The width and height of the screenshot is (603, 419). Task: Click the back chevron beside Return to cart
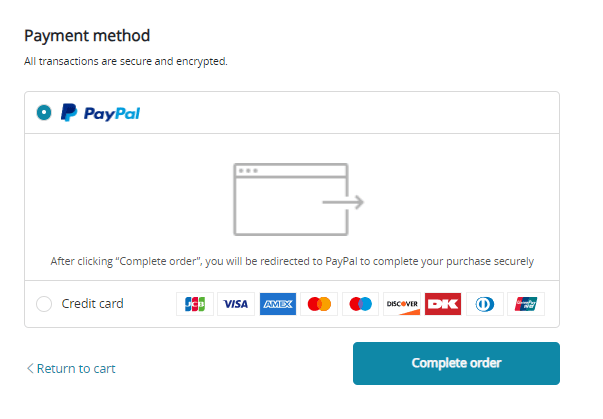tap(30, 369)
